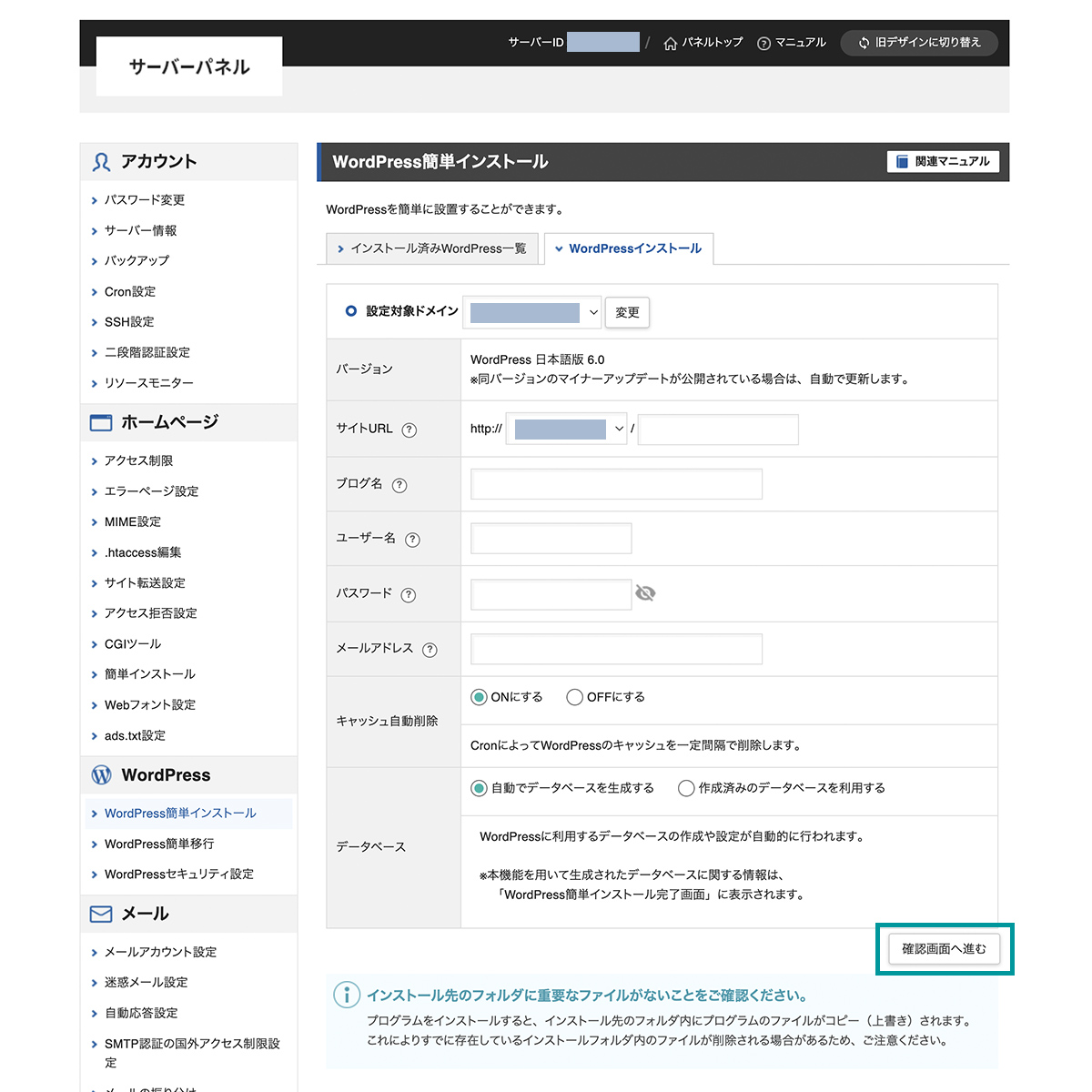Open help icon next to ユーザー名

pos(412,540)
